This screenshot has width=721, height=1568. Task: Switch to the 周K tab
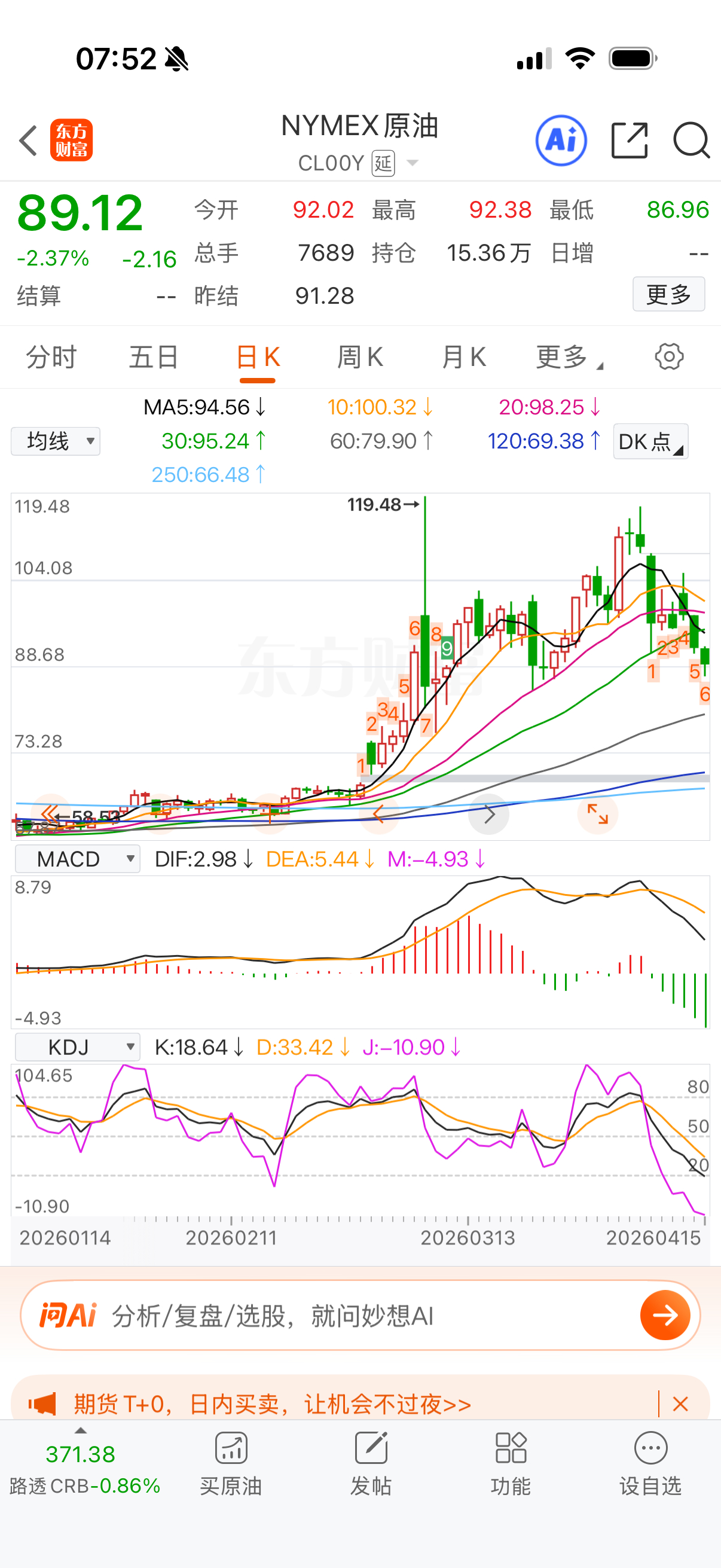[360, 356]
